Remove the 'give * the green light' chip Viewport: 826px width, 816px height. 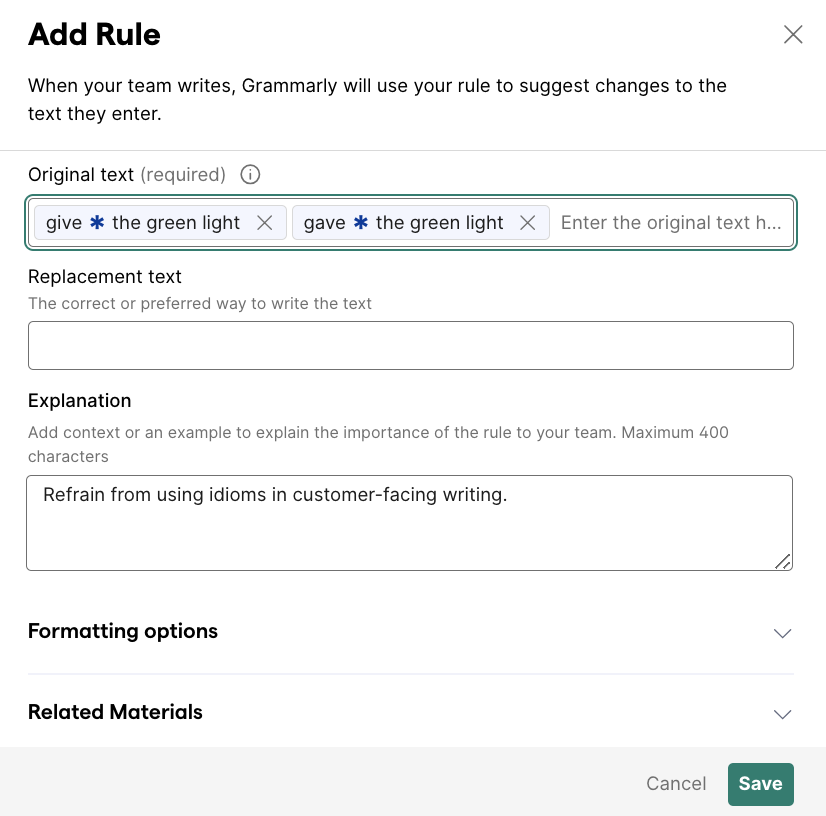(x=264, y=223)
